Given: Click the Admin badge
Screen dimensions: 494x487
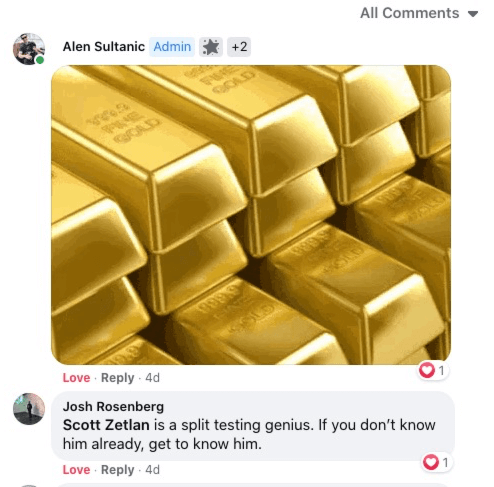Looking at the screenshot, I should [172, 47].
